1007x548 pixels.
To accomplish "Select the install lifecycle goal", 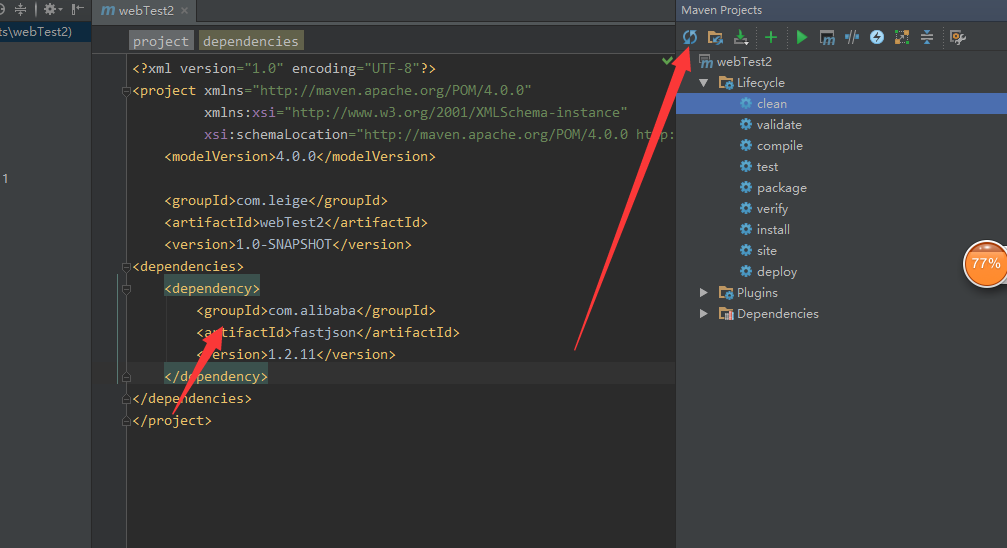I will pyautogui.click(x=773, y=230).
